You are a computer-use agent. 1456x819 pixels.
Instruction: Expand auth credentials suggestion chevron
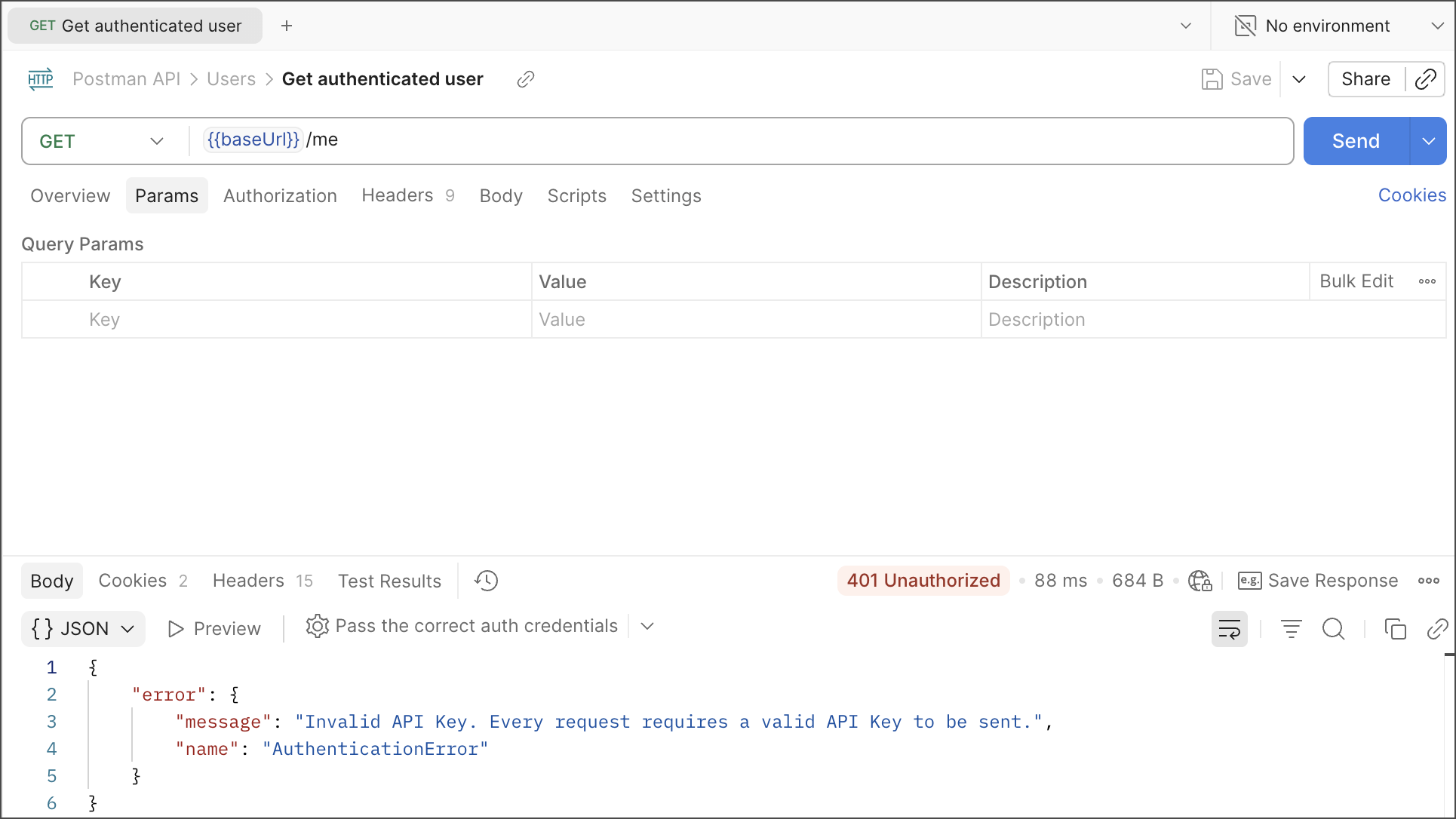(x=647, y=626)
